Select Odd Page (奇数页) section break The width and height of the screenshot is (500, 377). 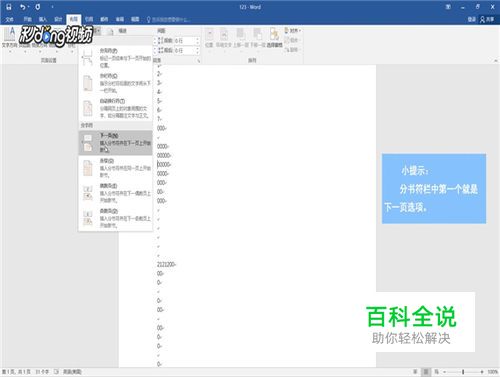click(116, 218)
